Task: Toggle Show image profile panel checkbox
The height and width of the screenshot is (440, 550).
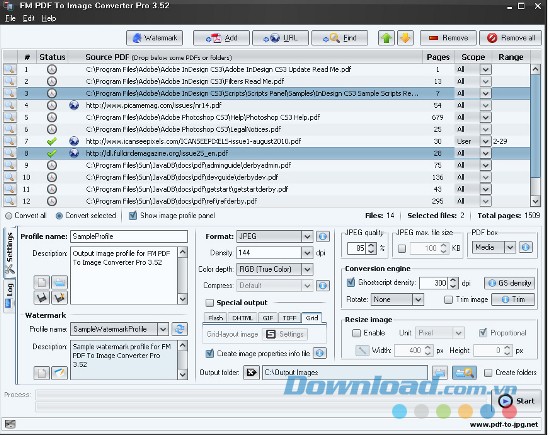Action: (x=133, y=216)
